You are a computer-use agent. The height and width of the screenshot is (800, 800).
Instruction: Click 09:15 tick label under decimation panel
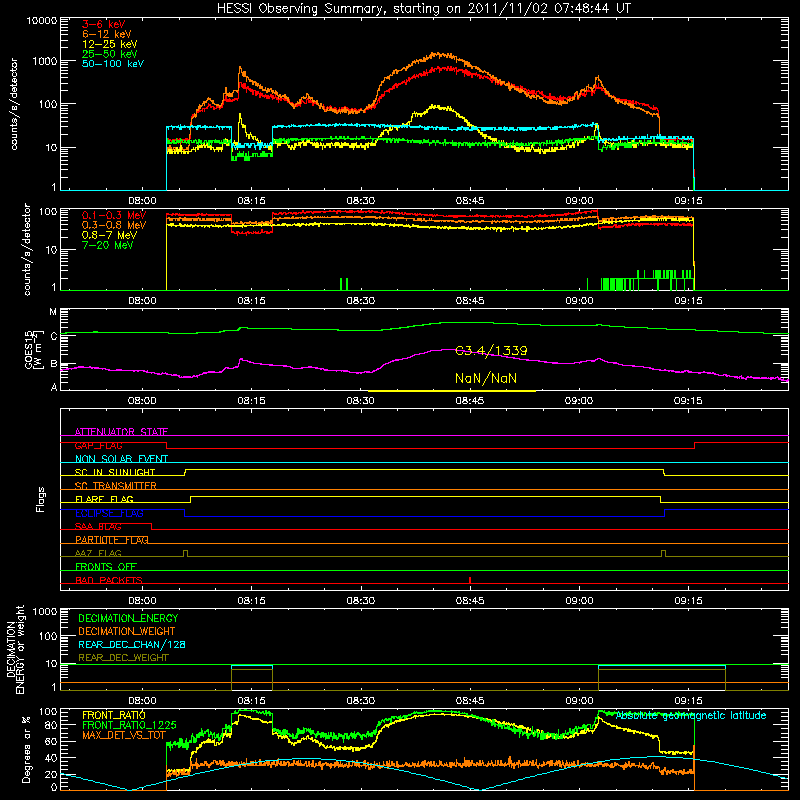tap(688, 701)
